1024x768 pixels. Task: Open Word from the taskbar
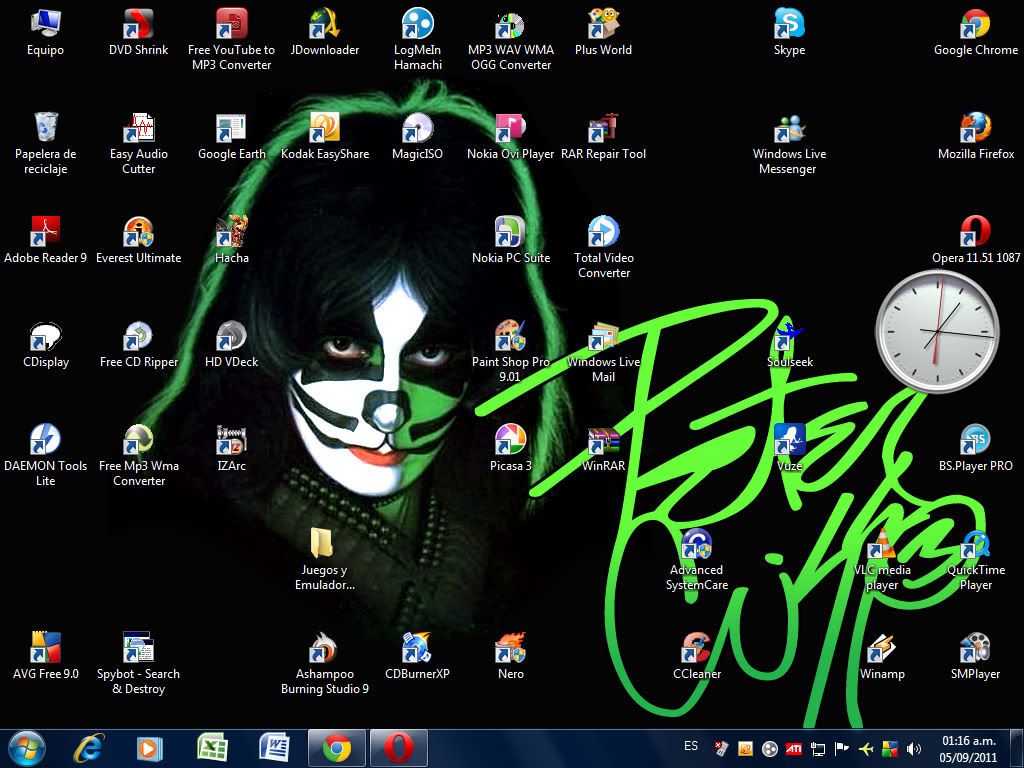coord(274,748)
